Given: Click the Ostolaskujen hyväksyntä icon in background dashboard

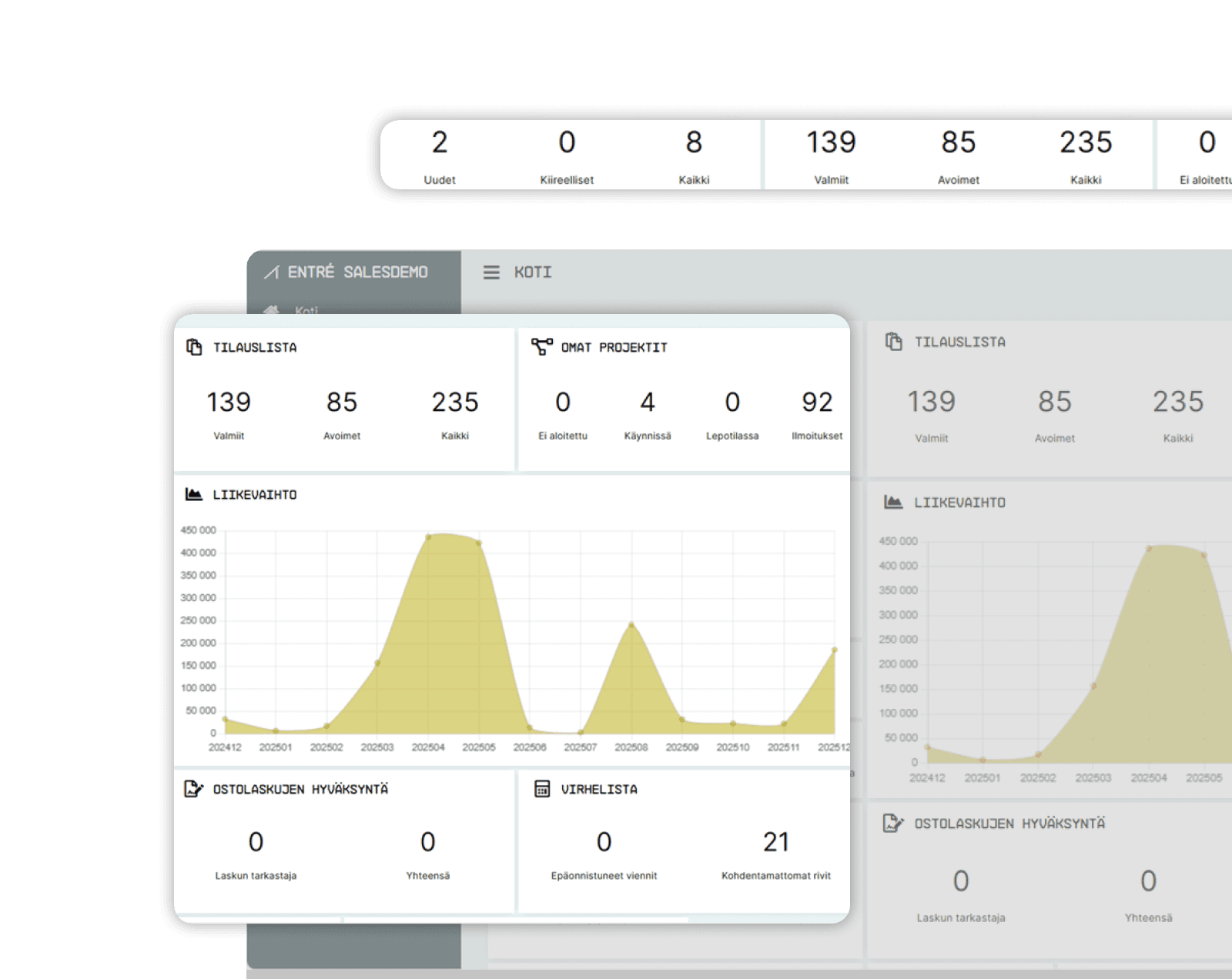Looking at the screenshot, I should (893, 823).
